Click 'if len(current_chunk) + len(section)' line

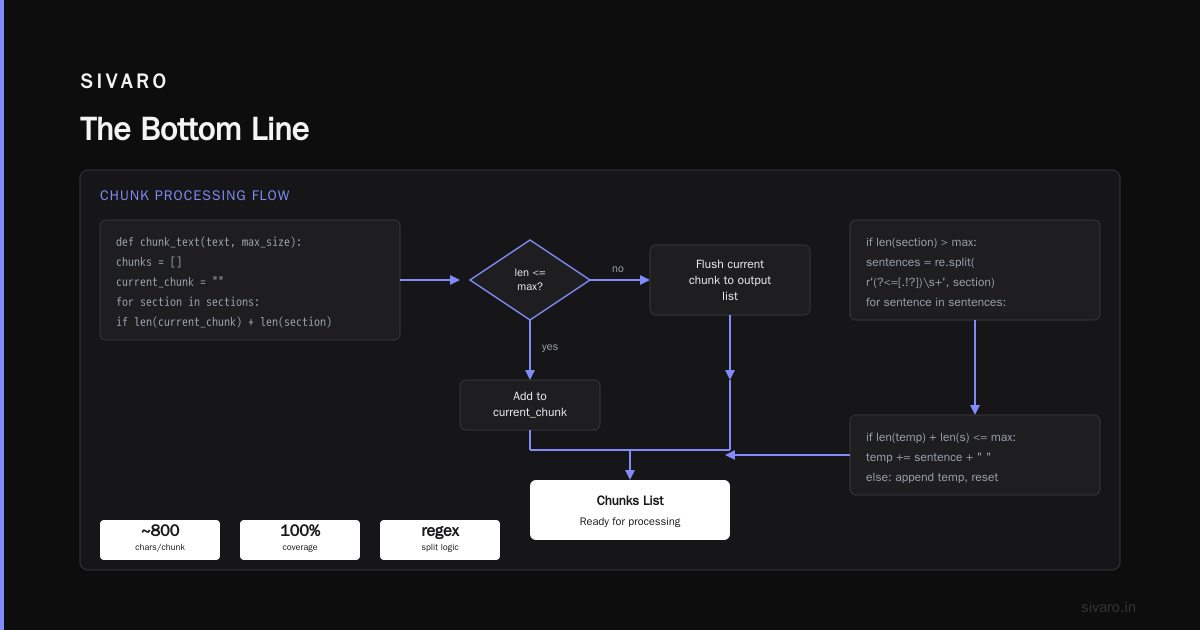224,322
